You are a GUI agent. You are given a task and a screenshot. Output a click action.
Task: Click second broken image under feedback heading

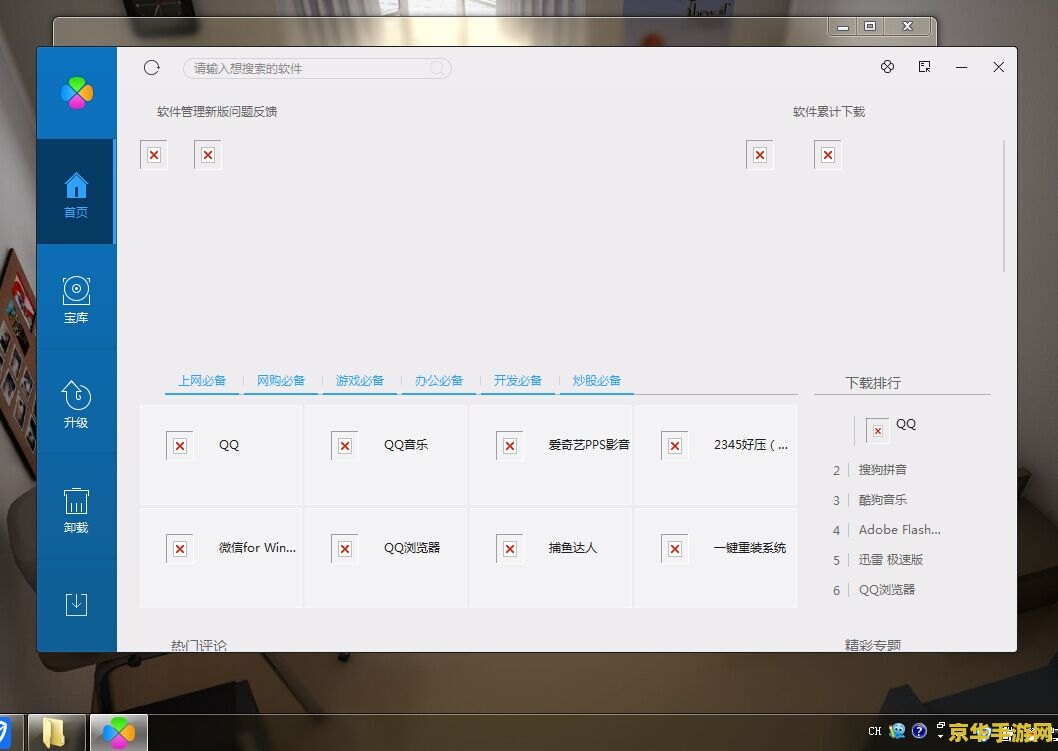point(208,155)
